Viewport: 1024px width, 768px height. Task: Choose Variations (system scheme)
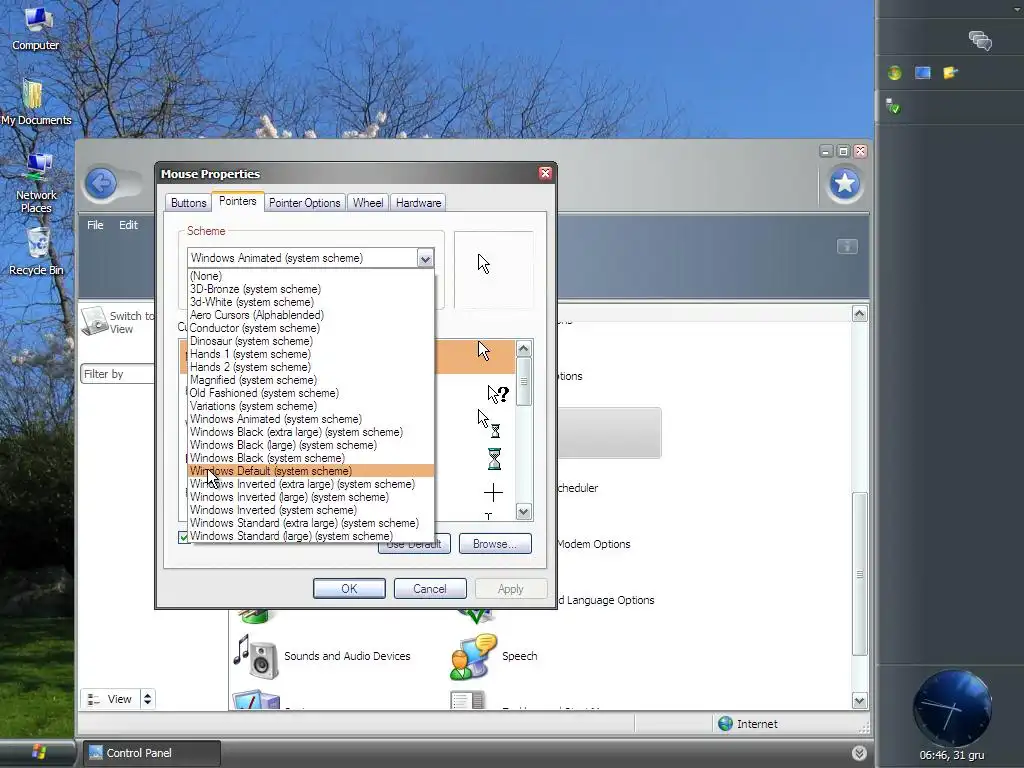click(x=311, y=406)
